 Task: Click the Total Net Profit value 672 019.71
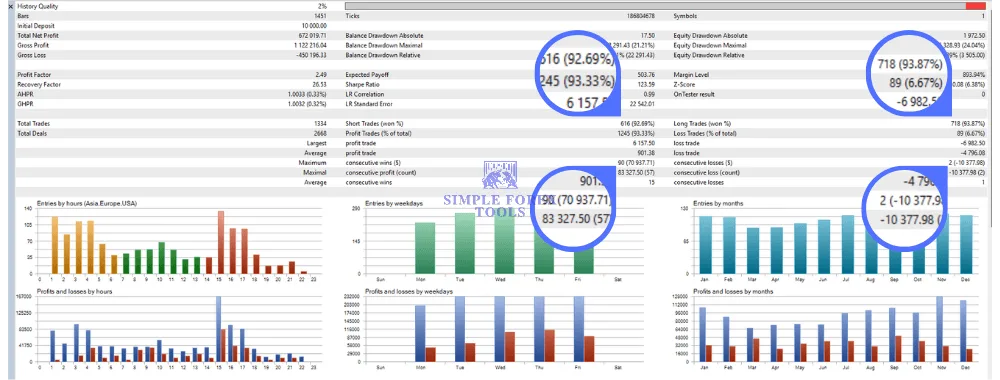coord(312,36)
